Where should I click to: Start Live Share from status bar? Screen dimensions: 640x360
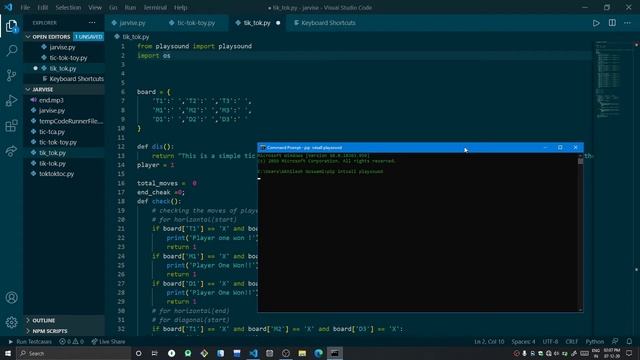[x=108, y=342]
